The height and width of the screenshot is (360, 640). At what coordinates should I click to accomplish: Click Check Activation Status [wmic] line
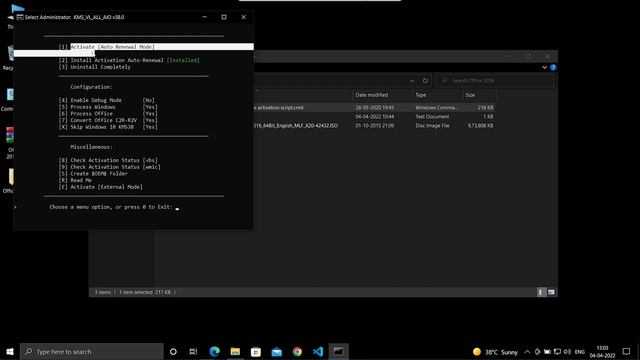tap(109, 167)
